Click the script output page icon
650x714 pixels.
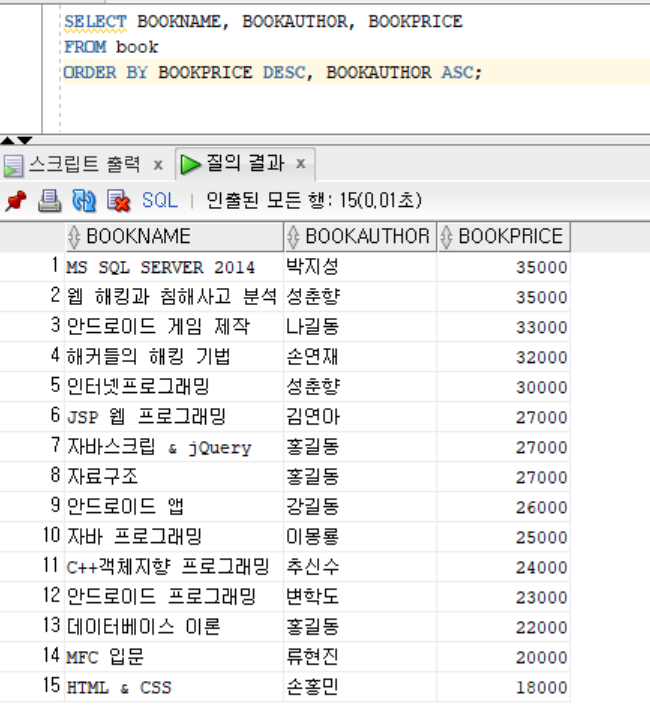click(13, 165)
